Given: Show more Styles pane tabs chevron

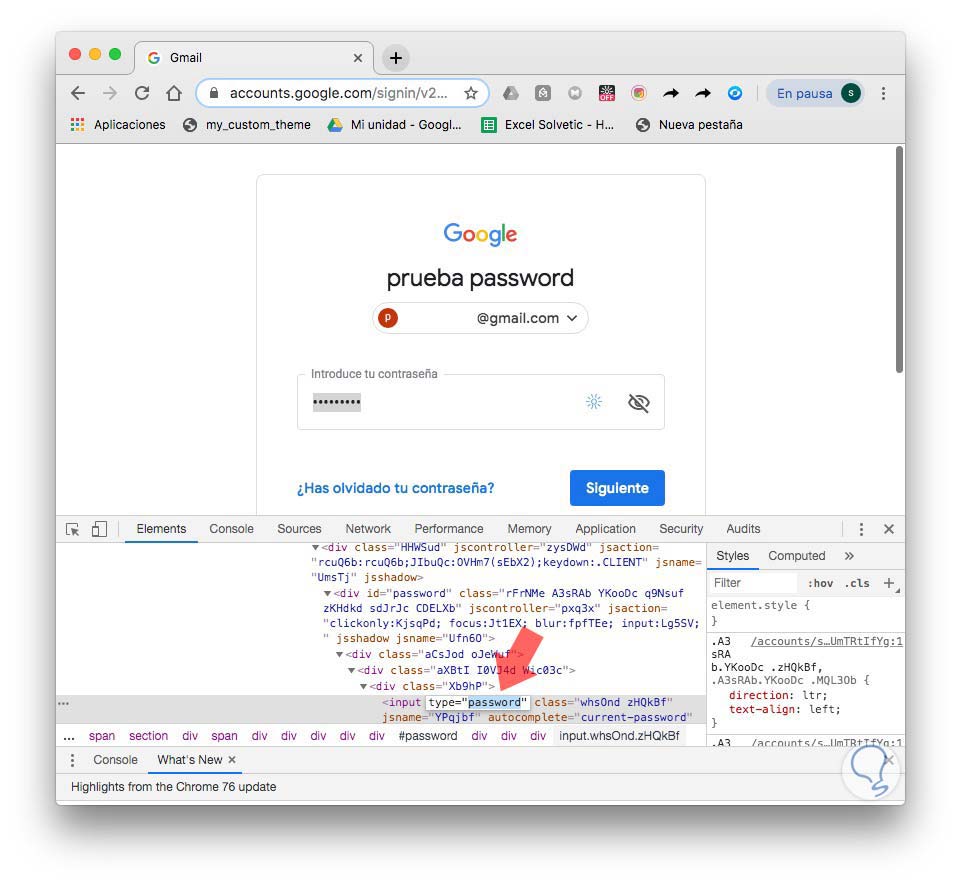Looking at the screenshot, I should [849, 556].
